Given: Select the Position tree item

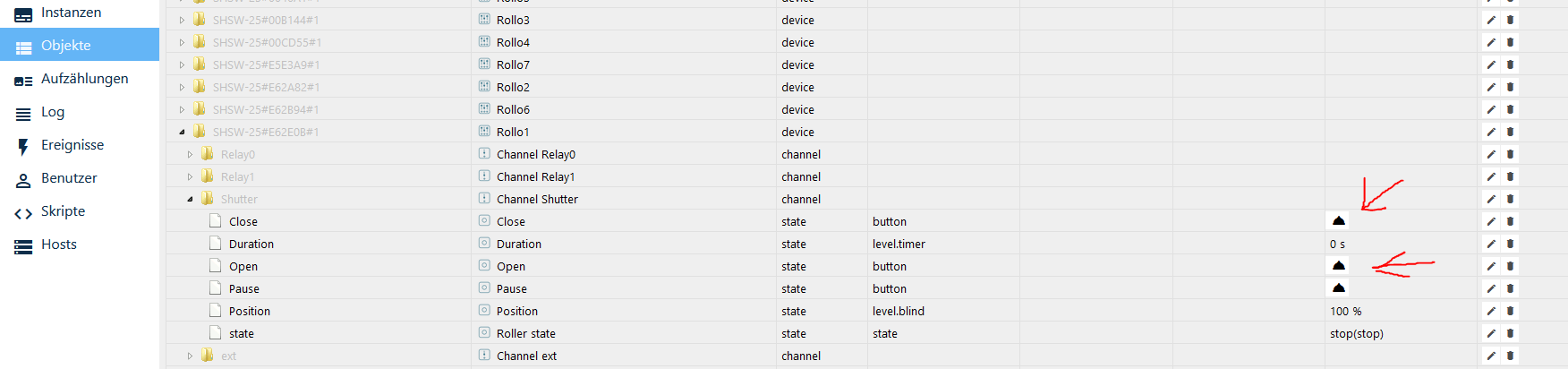Looking at the screenshot, I should 249,311.
